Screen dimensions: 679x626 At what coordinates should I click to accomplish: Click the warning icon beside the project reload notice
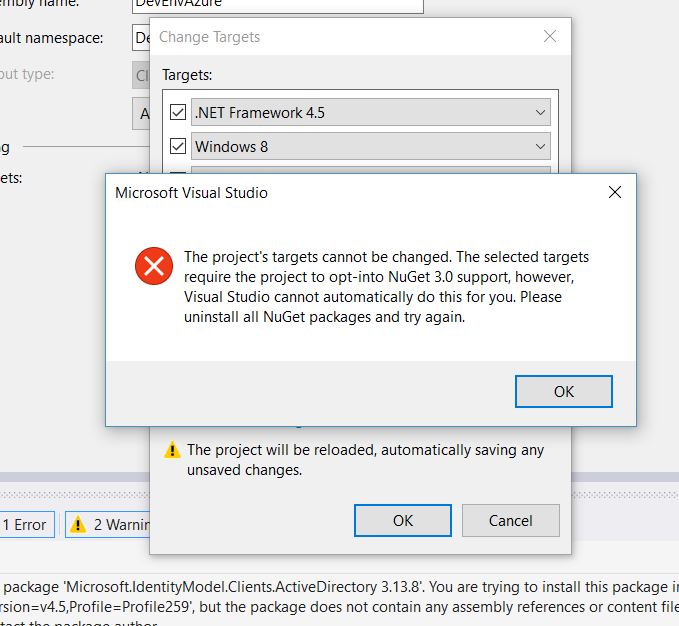tap(172, 450)
